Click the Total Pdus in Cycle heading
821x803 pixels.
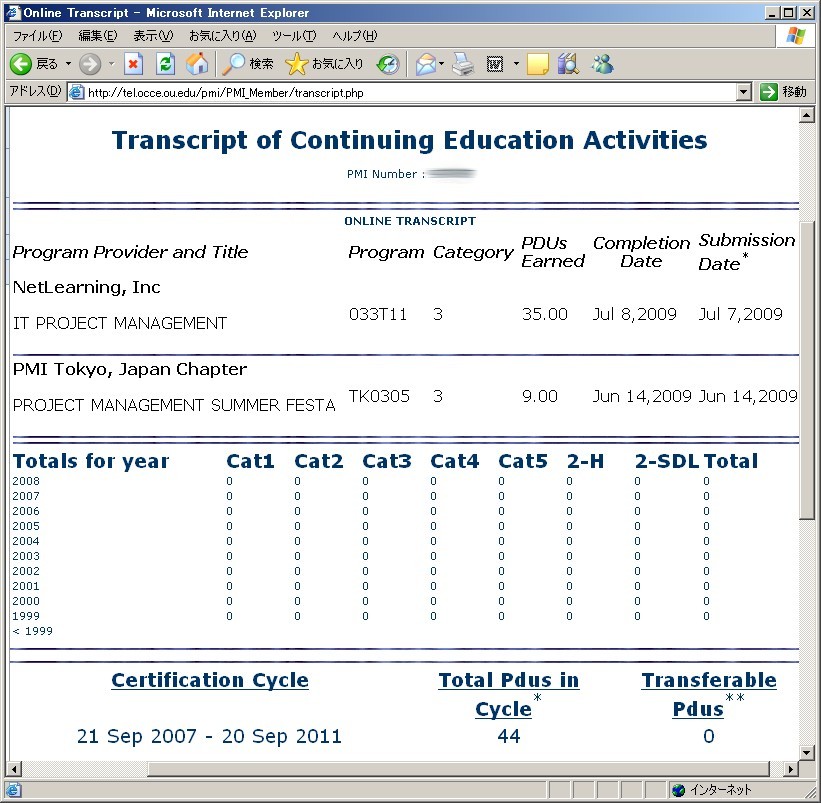coord(508,694)
